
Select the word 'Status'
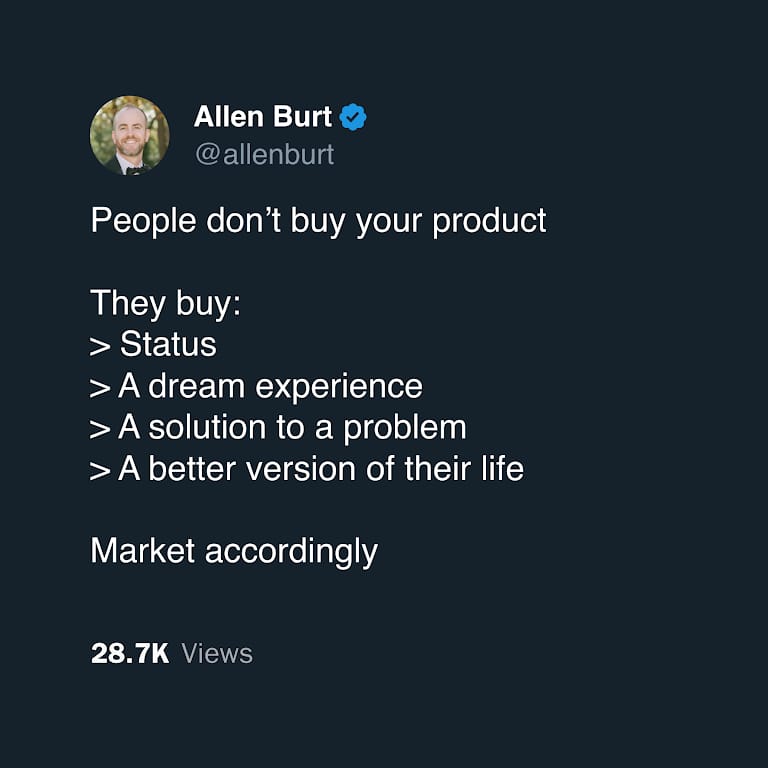click(x=168, y=344)
